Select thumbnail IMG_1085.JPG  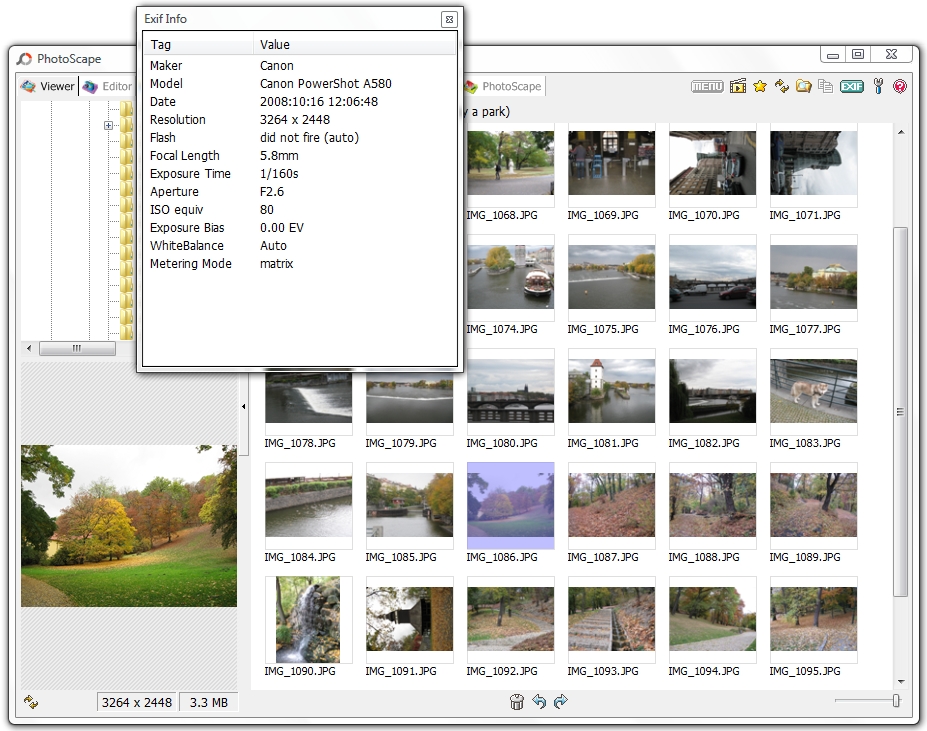[410, 505]
